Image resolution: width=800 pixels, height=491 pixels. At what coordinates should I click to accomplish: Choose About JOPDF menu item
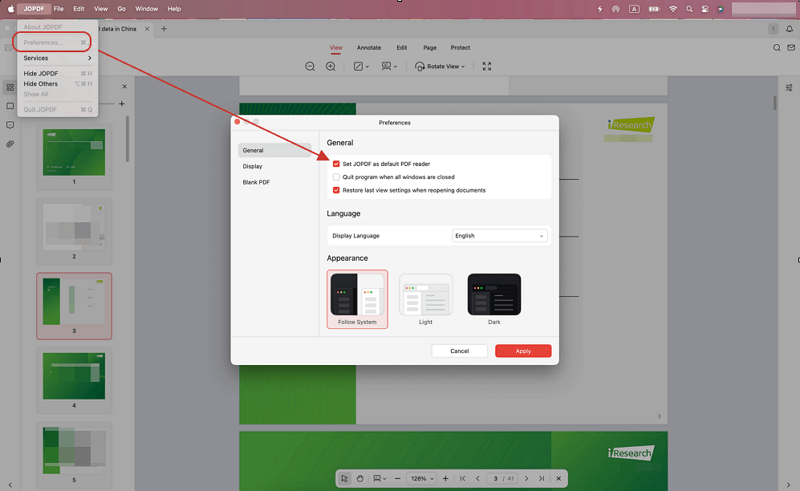coord(57,27)
